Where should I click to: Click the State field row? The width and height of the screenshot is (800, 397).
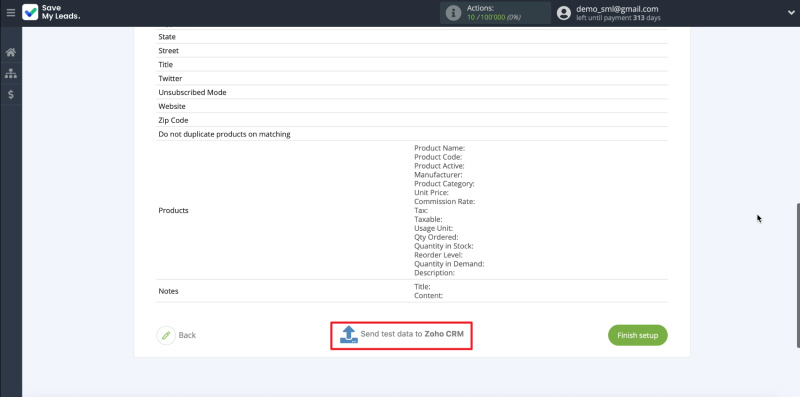412,37
